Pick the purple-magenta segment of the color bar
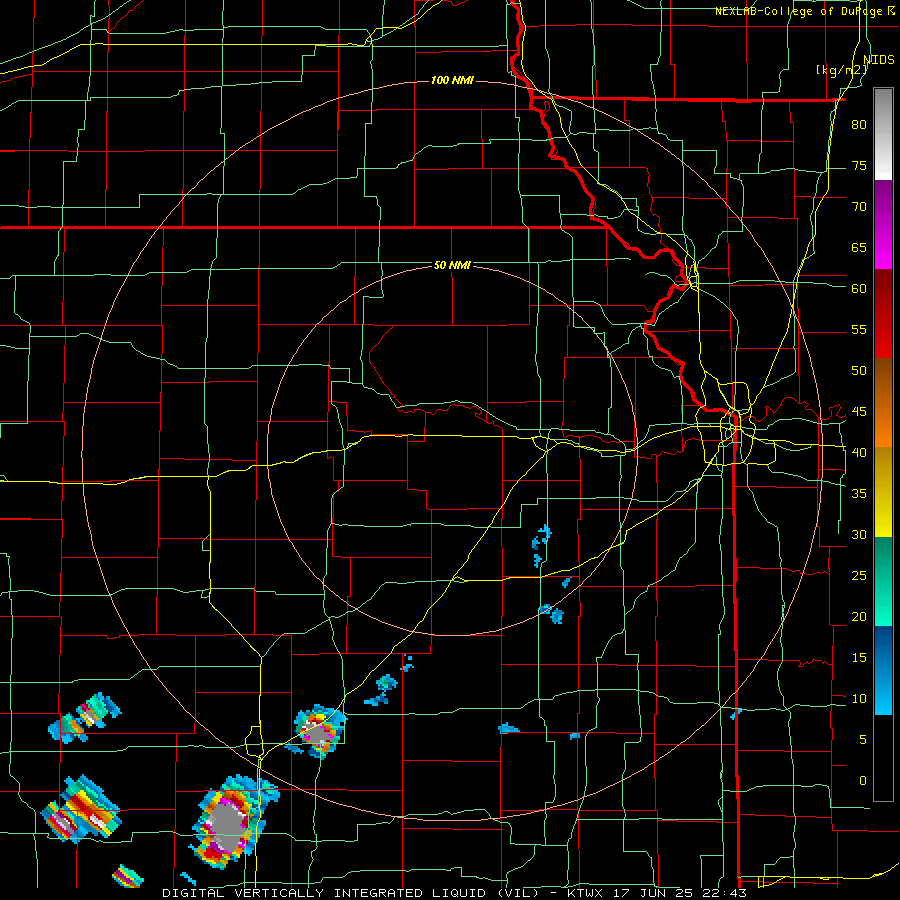The image size is (900, 900). [883, 225]
